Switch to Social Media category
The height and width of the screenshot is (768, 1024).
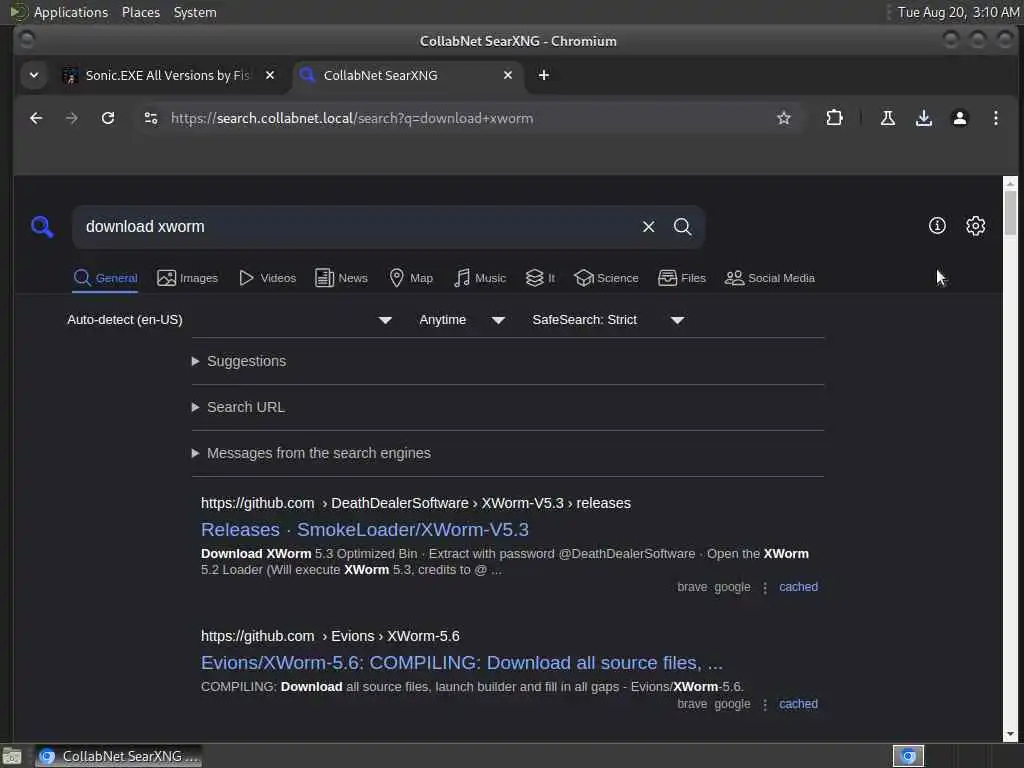770,278
